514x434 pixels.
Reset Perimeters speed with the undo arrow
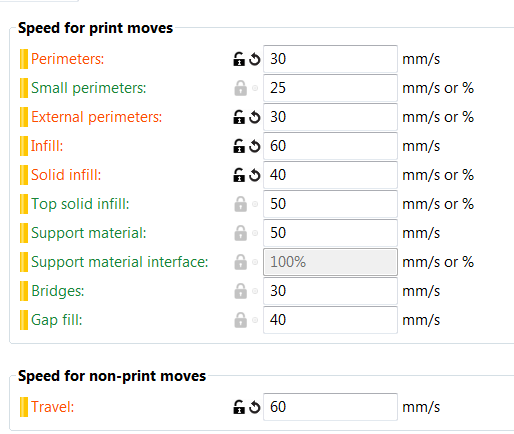[x=255, y=59]
